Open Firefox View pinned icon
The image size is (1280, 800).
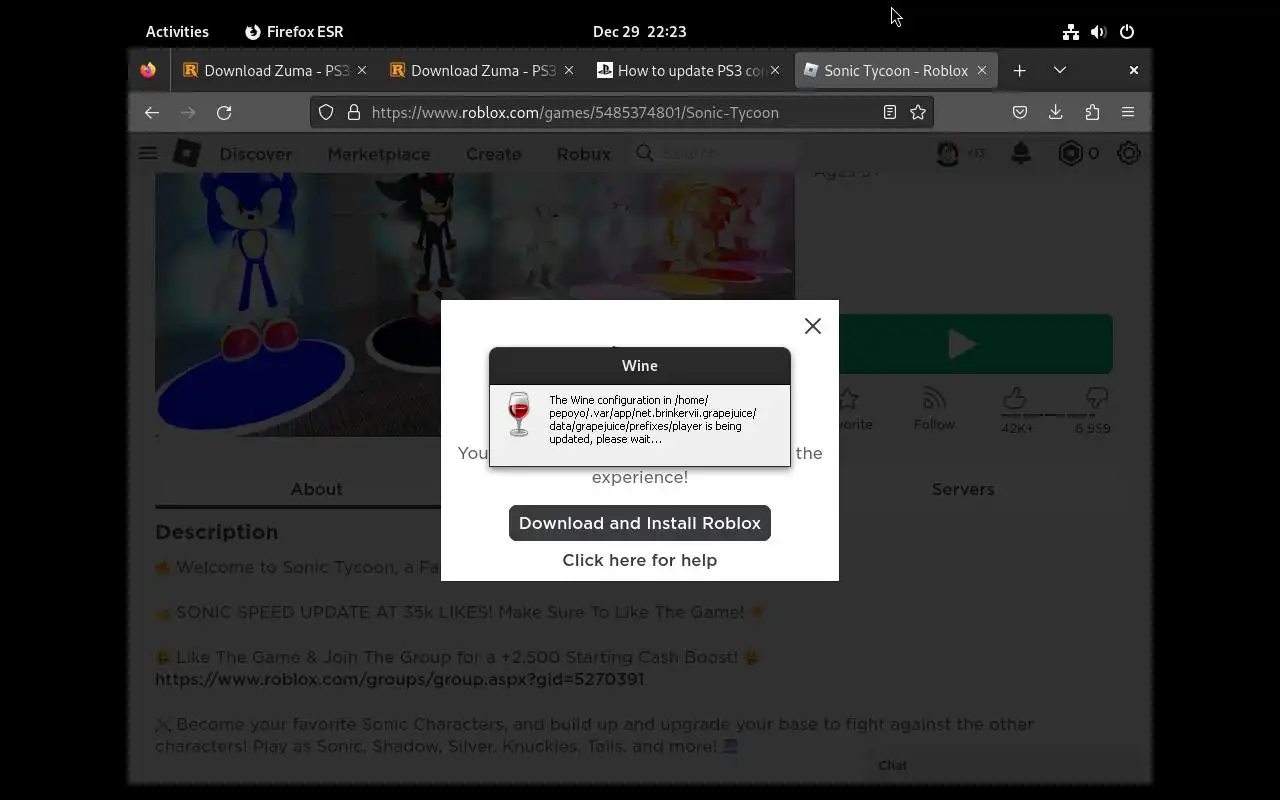click(x=148, y=70)
